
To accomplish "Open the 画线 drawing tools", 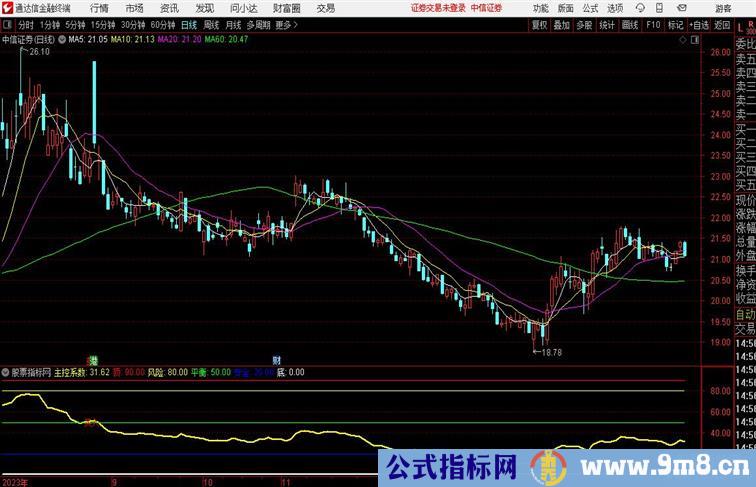I will [x=630, y=24].
